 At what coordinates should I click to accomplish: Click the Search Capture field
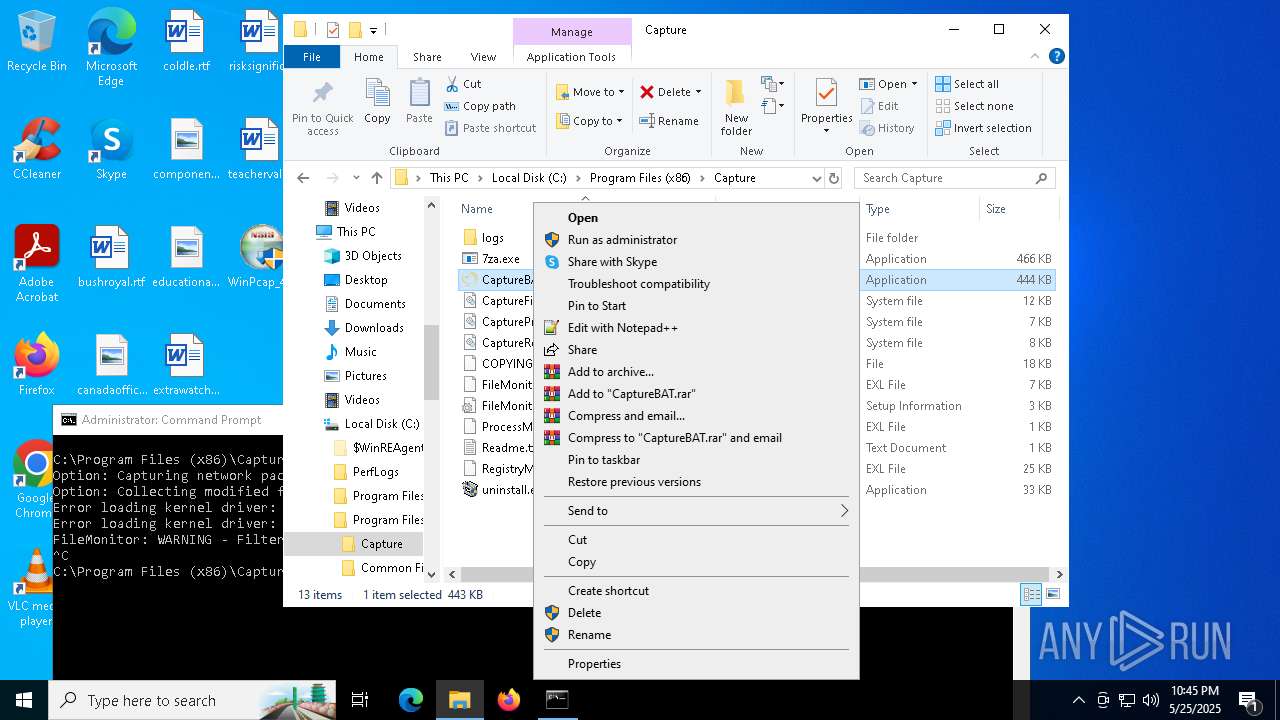(x=955, y=178)
